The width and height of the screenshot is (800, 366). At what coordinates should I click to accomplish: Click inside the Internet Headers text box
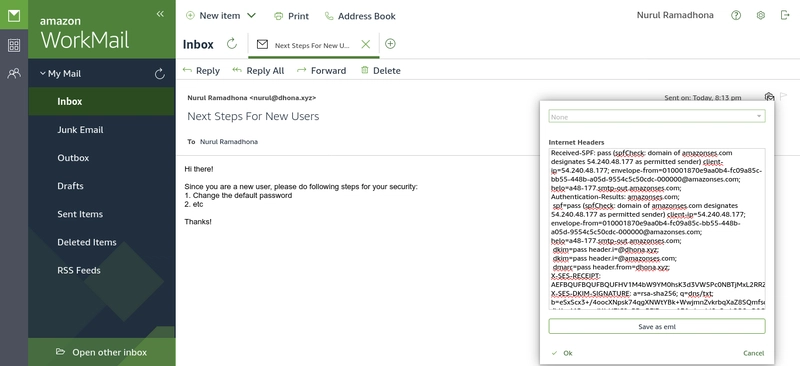657,229
